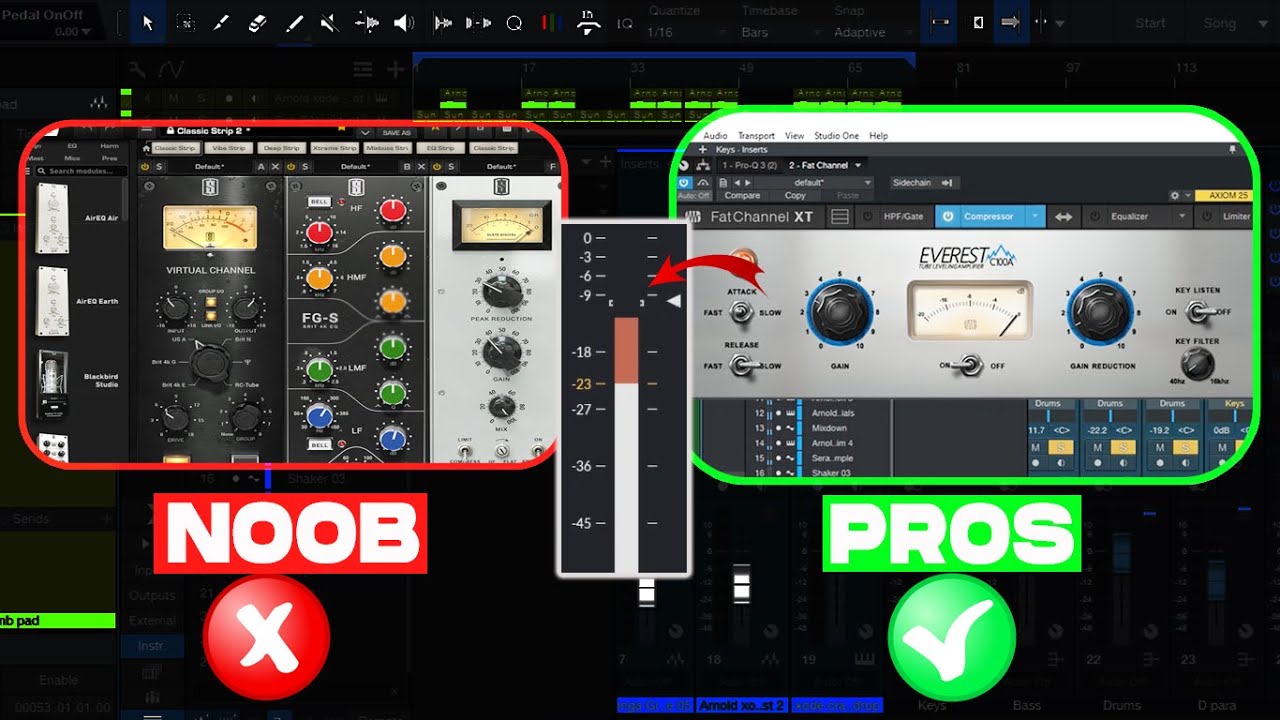Click the plus icon beside Keys - Inserts
Image resolution: width=1280 pixels, height=720 pixels.
705,149
